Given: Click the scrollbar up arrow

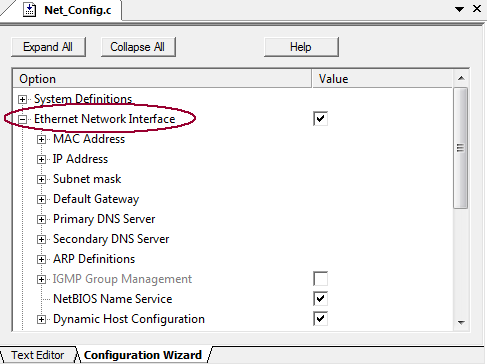Looking at the screenshot, I should click(461, 78).
